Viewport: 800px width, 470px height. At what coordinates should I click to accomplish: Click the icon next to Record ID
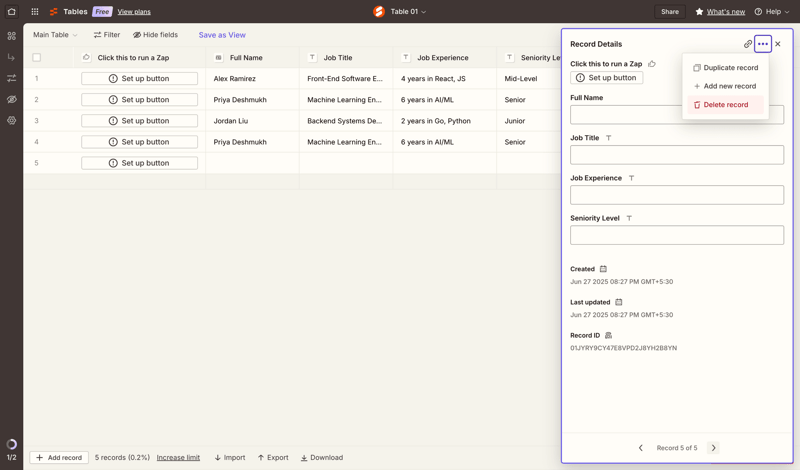pyautogui.click(x=608, y=335)
